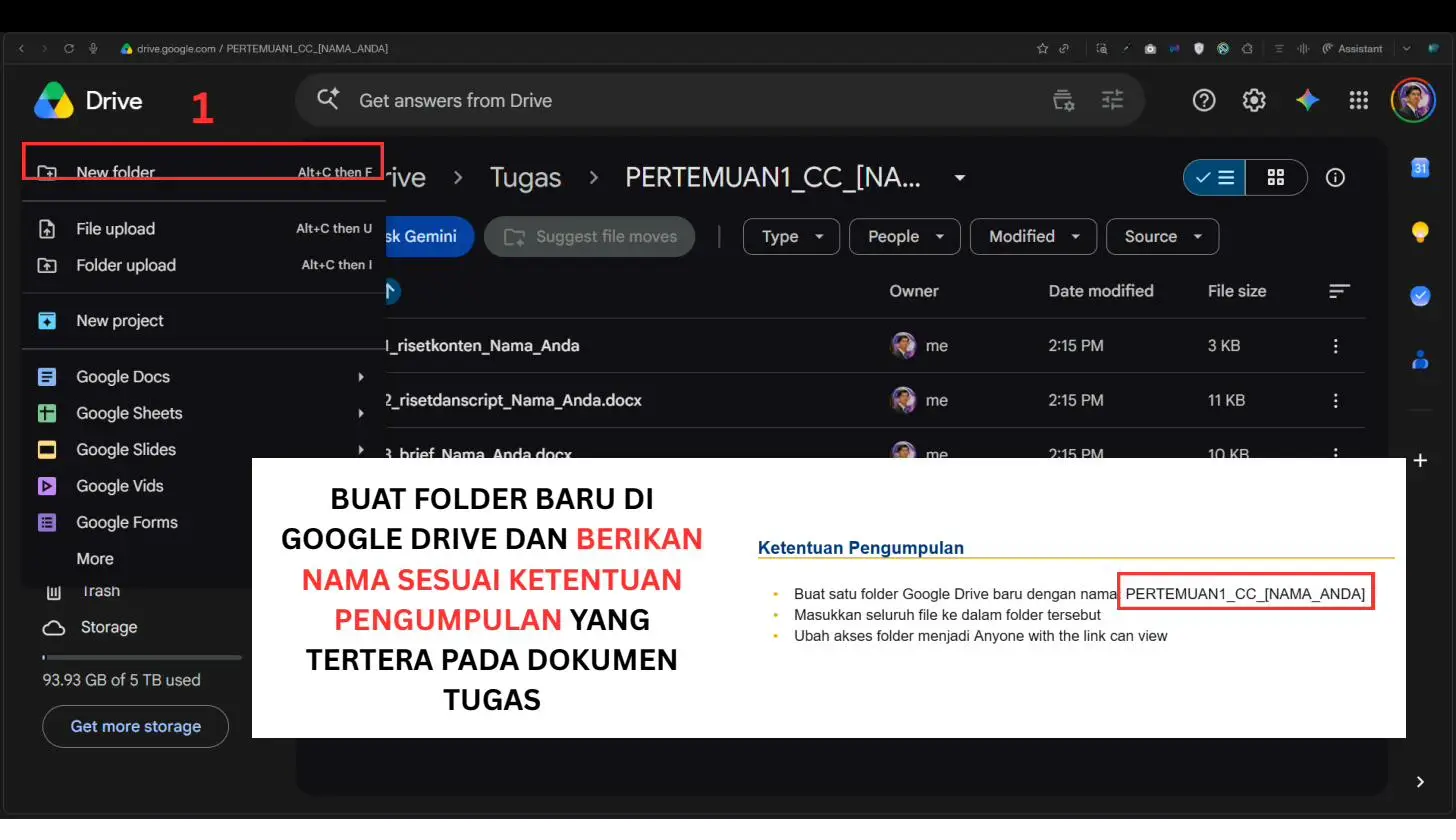
Task: Go back in browser history
Action: pos(21,48)
